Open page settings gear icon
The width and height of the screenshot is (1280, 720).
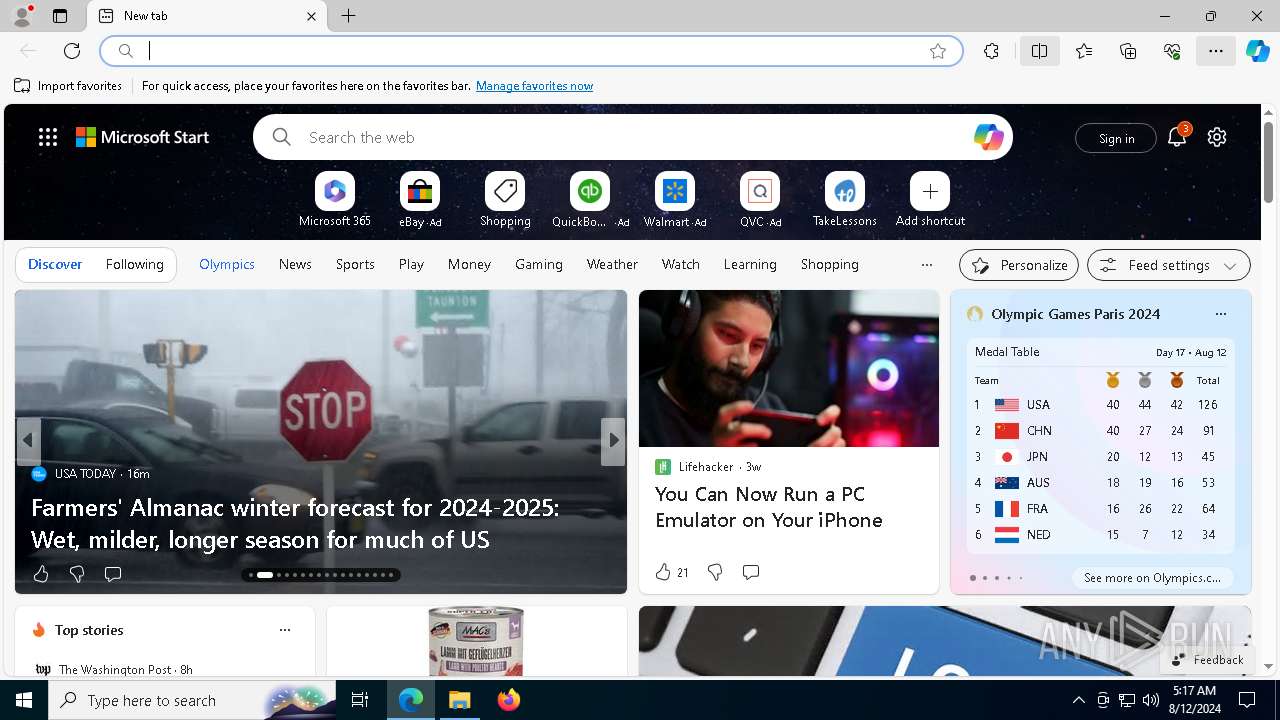click(x=1217, y=137)
